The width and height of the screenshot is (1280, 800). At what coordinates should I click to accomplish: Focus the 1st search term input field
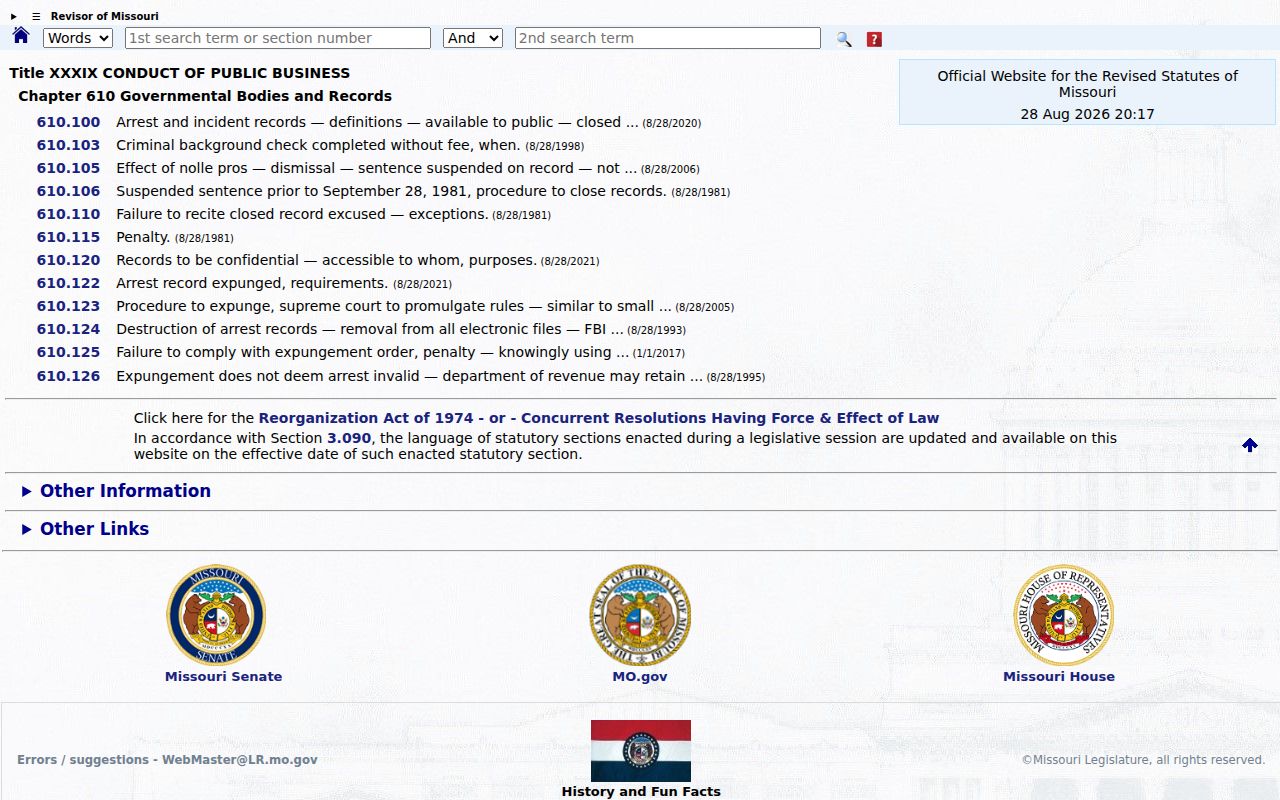[278, 38]
